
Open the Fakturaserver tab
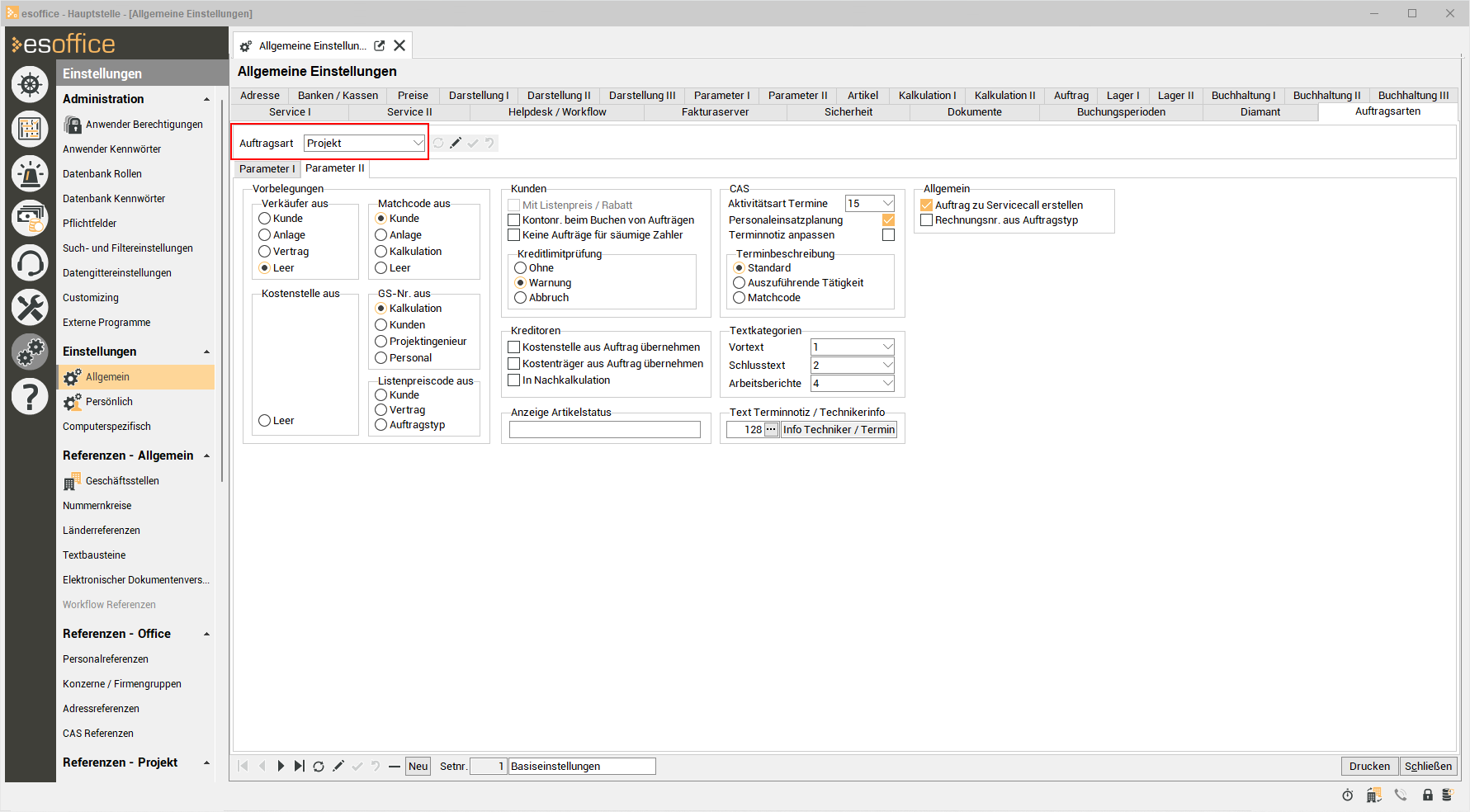[715, 112]
